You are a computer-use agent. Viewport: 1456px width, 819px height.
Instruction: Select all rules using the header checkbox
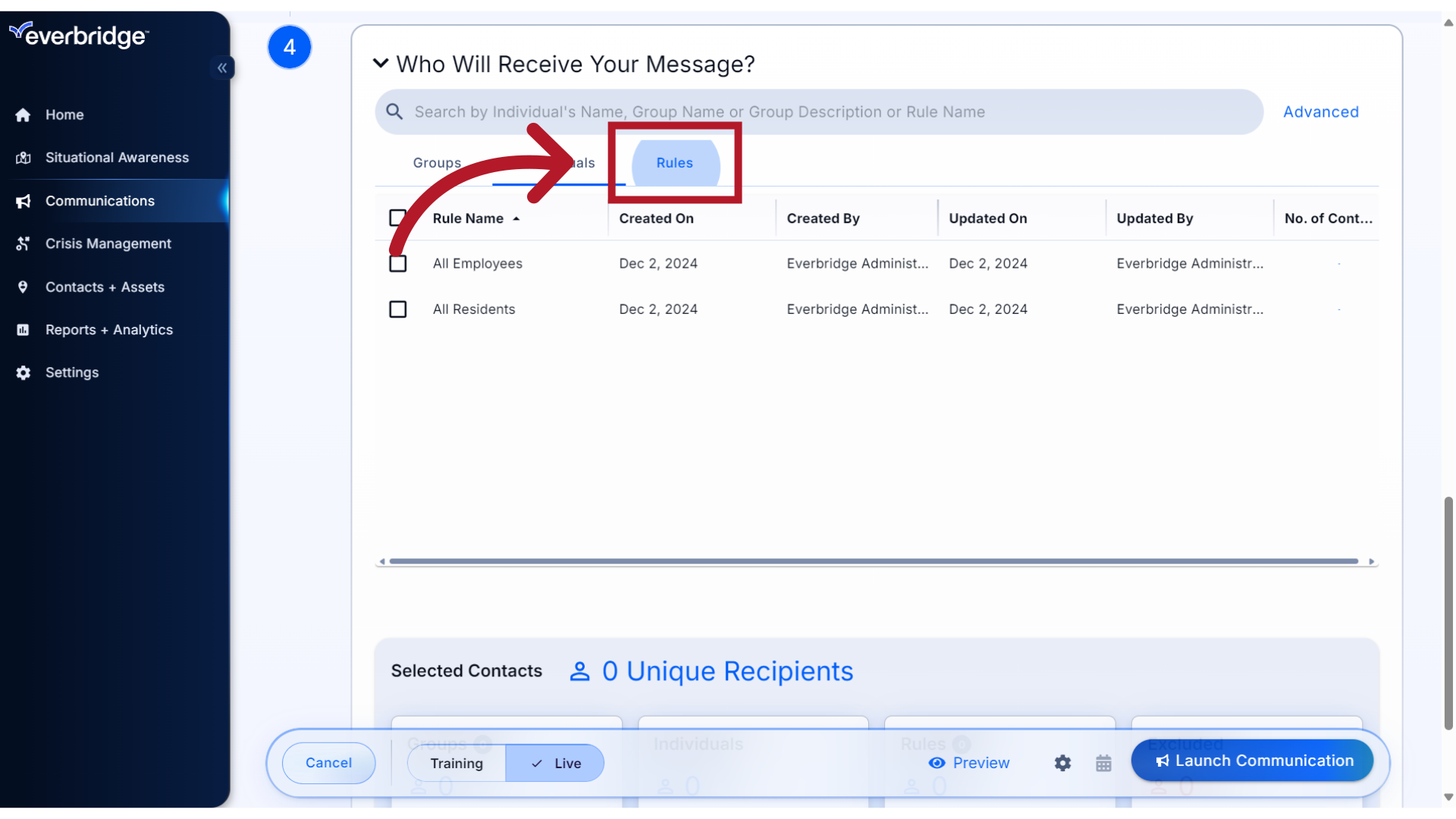[398, 218]
